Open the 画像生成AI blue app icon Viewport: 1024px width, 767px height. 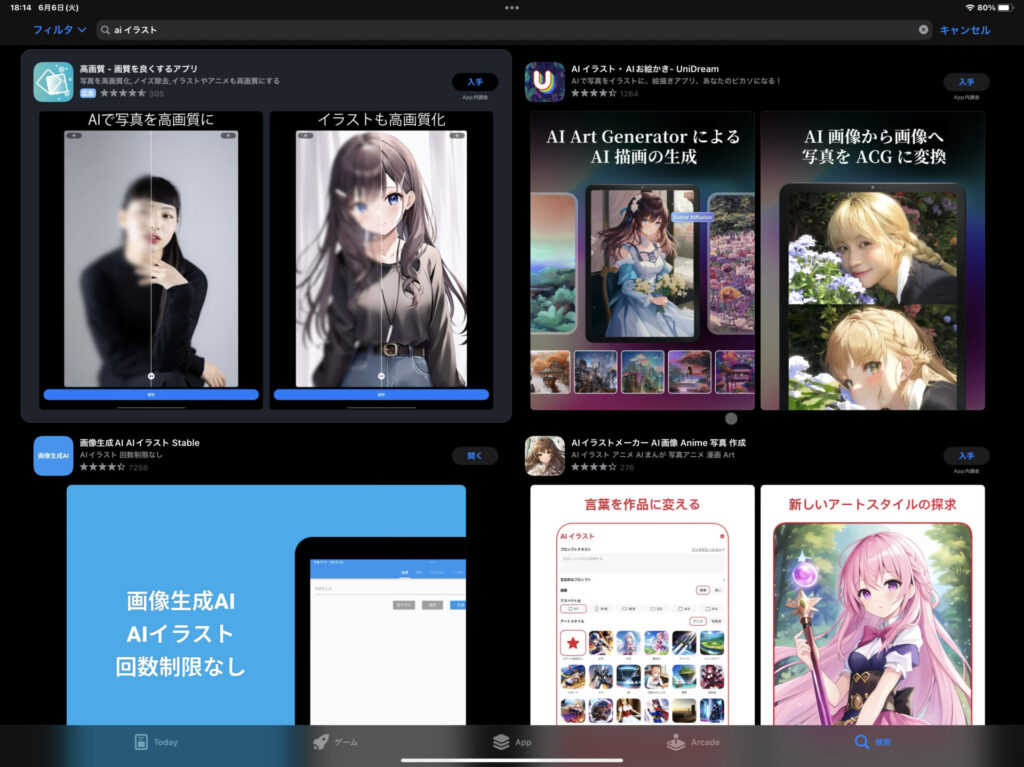tap(53, 456)
